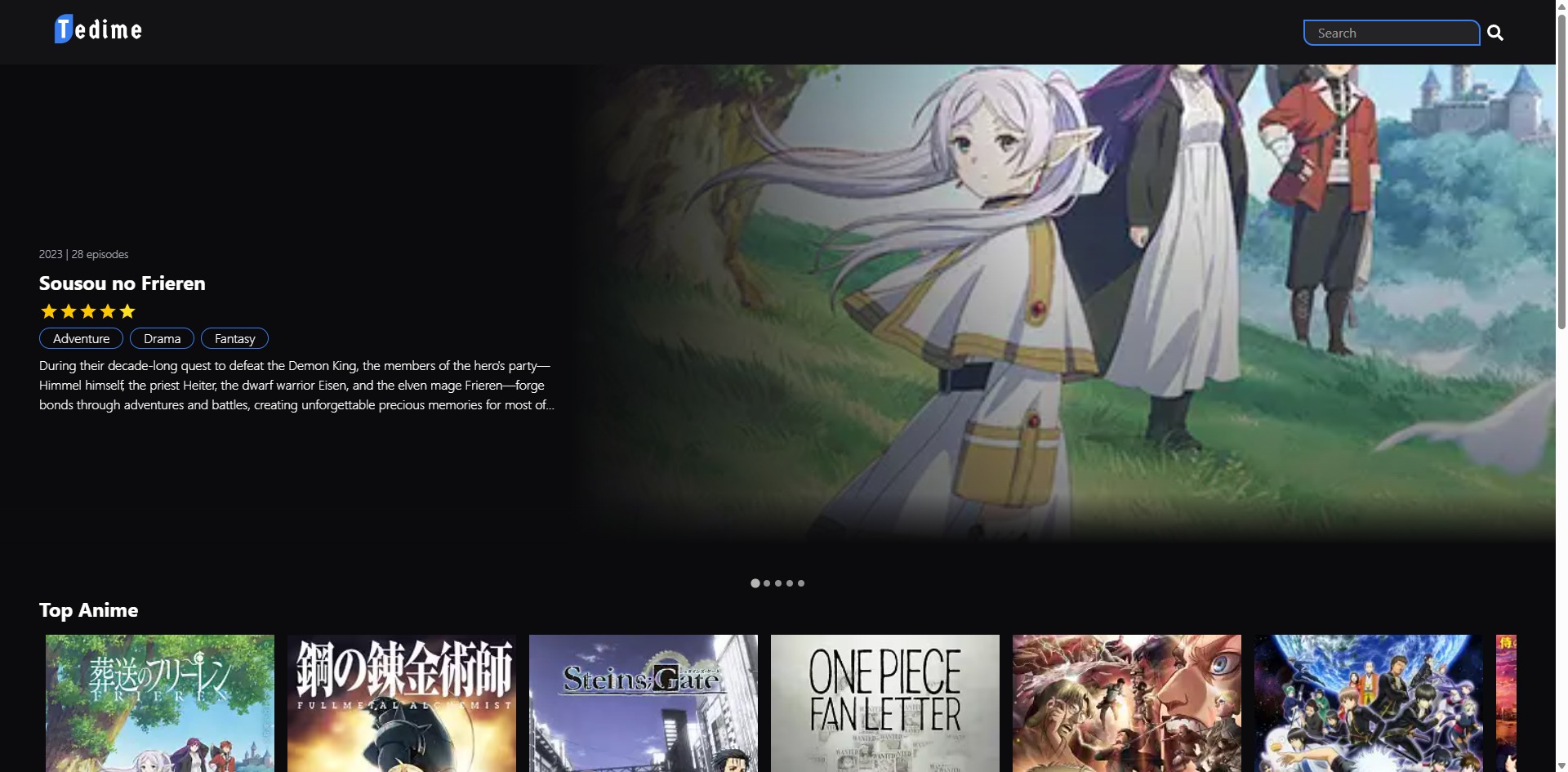Switch to the second carousel slide dot
1568x772 pixels.
[x=767, y=583]
